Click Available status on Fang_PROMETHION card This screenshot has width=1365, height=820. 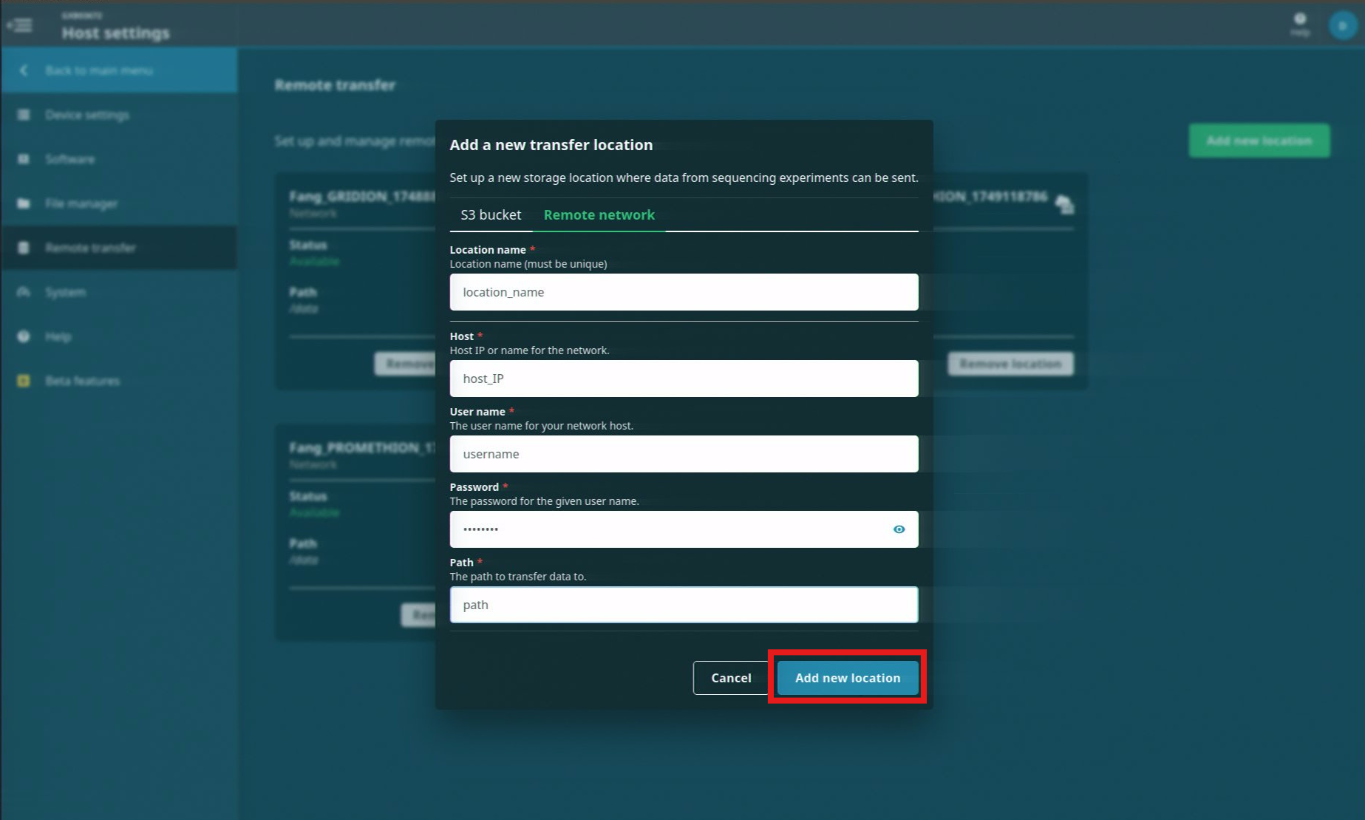tap(314, 512)
